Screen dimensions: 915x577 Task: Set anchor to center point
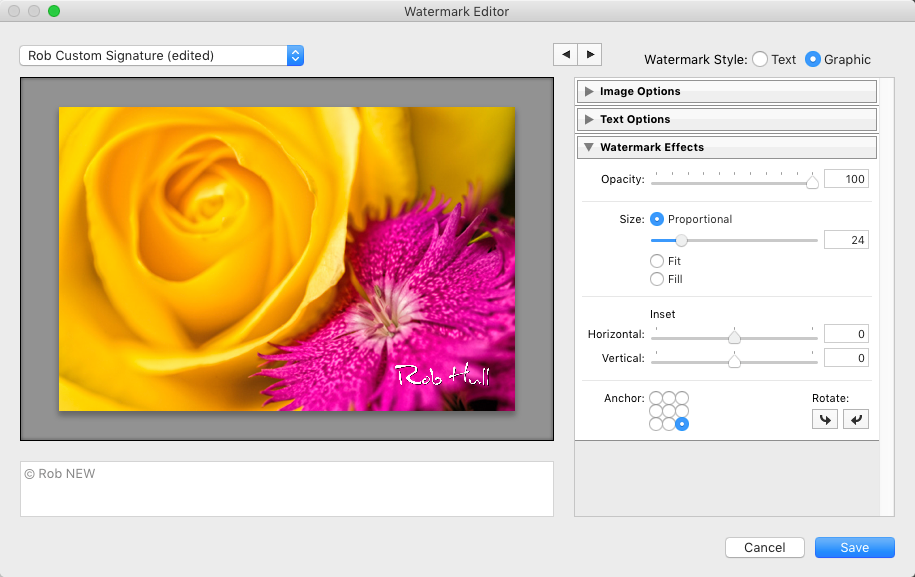pos(669,411)
